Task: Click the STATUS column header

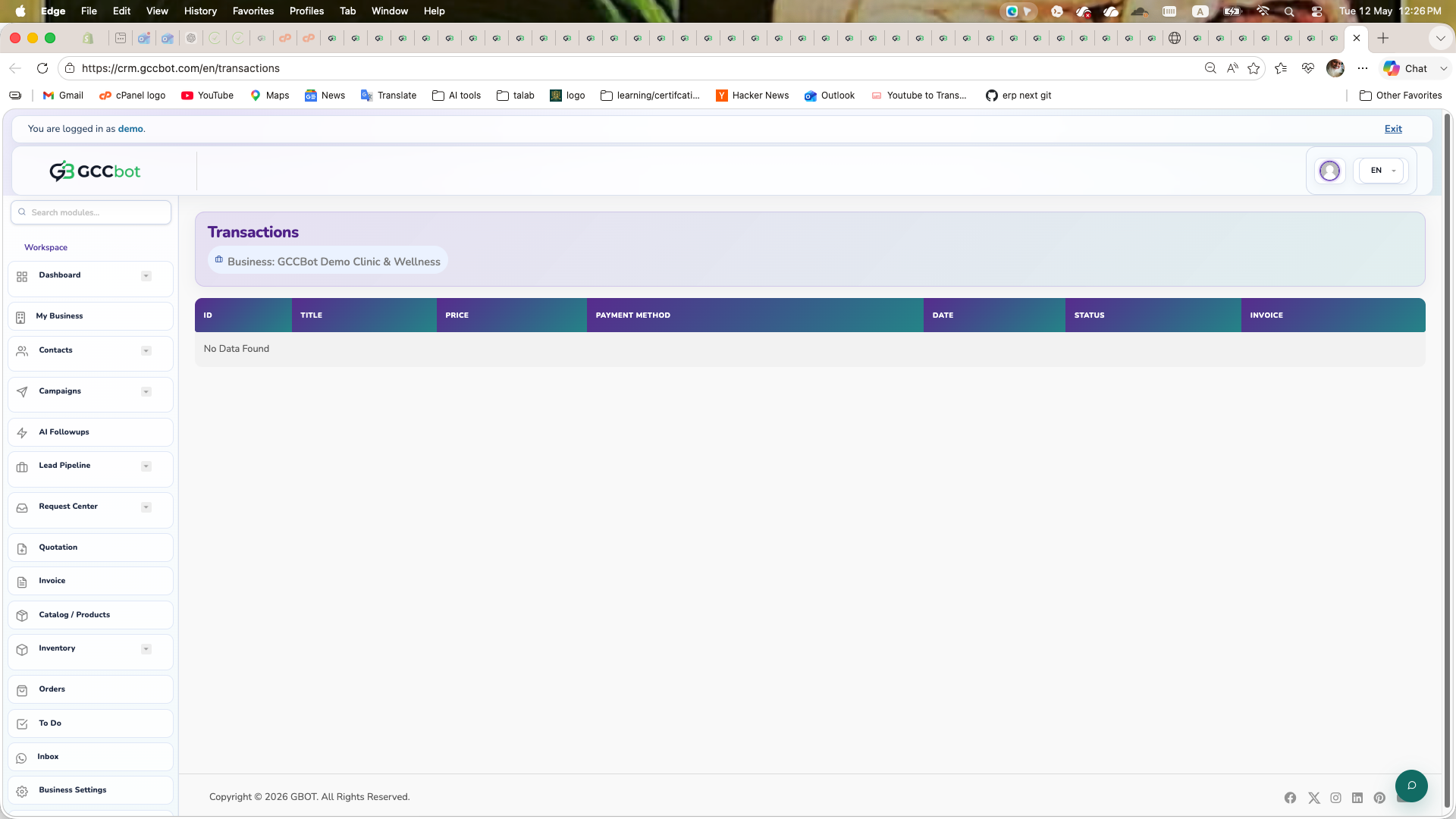Action: point(1153,315)
